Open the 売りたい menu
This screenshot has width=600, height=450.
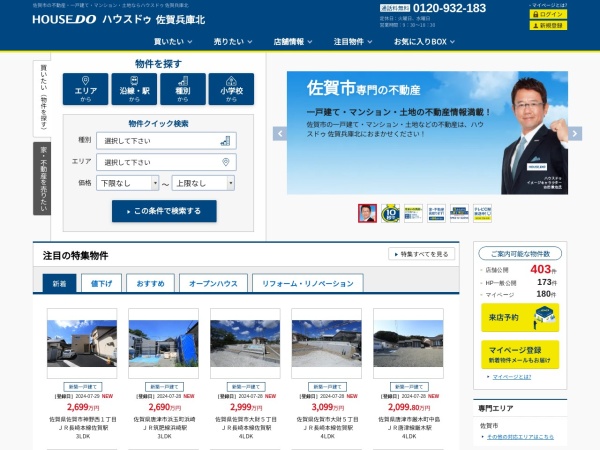click(x=233, y=42)
